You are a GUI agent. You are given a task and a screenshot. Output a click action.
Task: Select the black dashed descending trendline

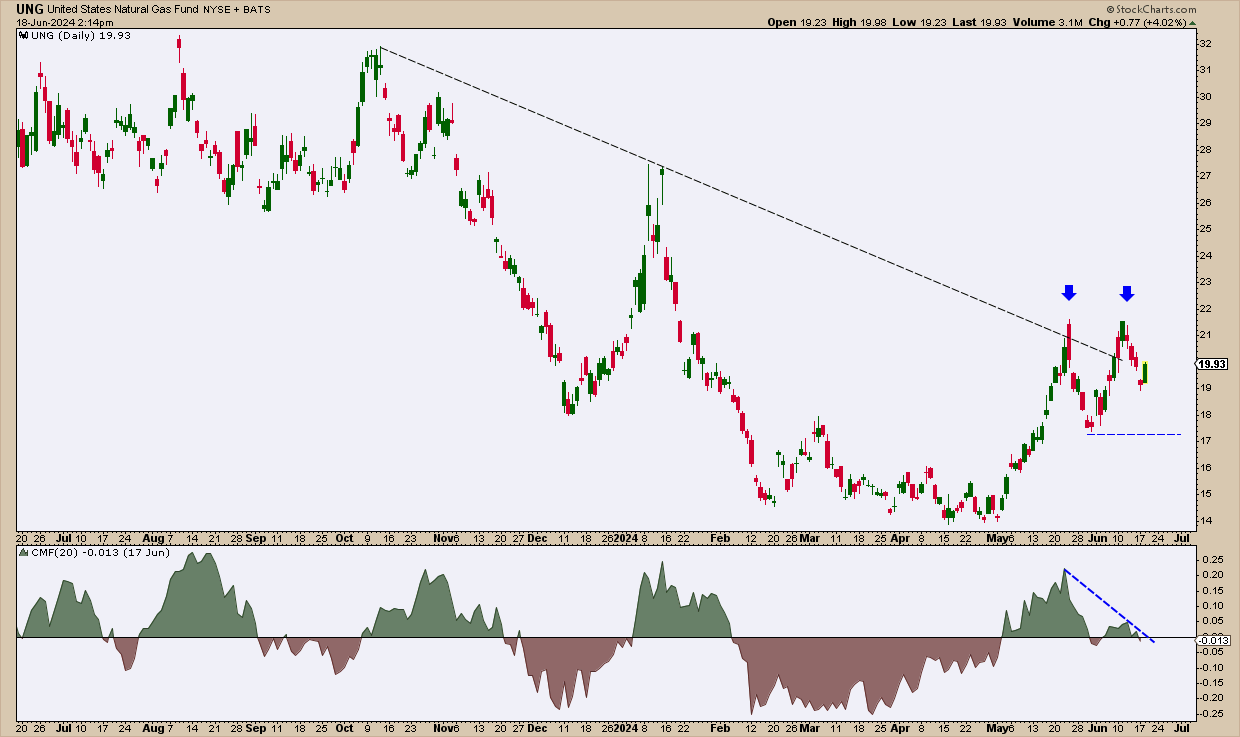pos(700,189)
